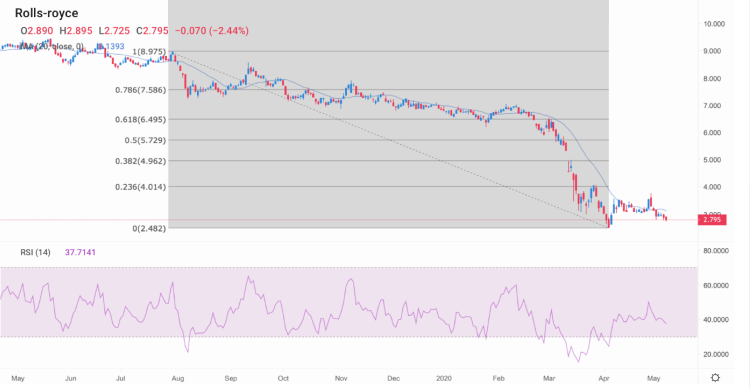Click Aug on the time axis
Image resolution: width=750 pixels, height=389 pixels.
pos(177,378)
